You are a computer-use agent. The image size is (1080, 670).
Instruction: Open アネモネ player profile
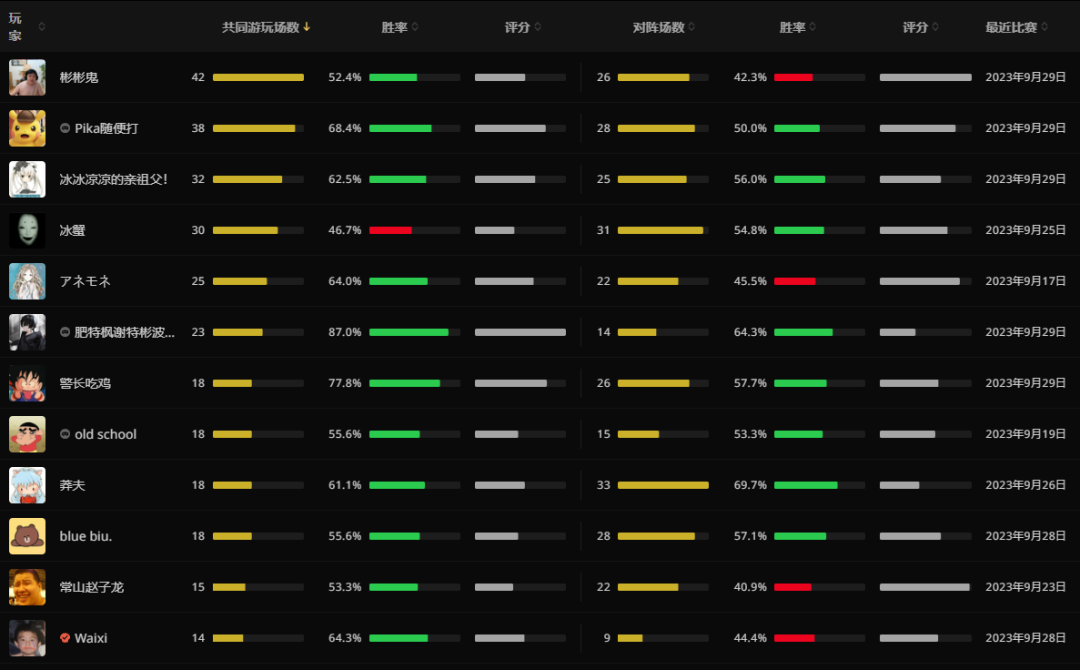click(85, 281)
